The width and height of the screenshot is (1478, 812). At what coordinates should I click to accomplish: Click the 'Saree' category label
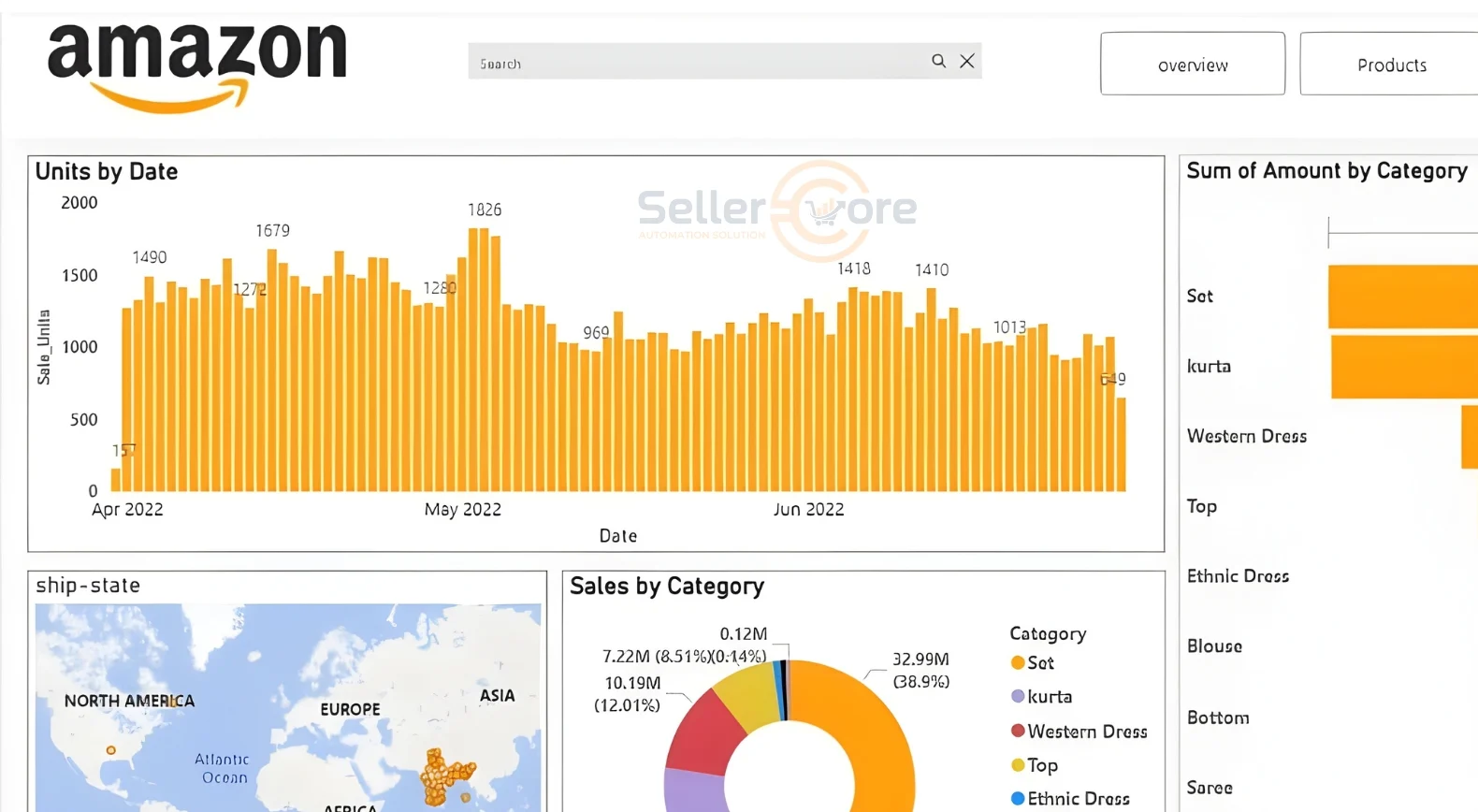click(1210, 788)
